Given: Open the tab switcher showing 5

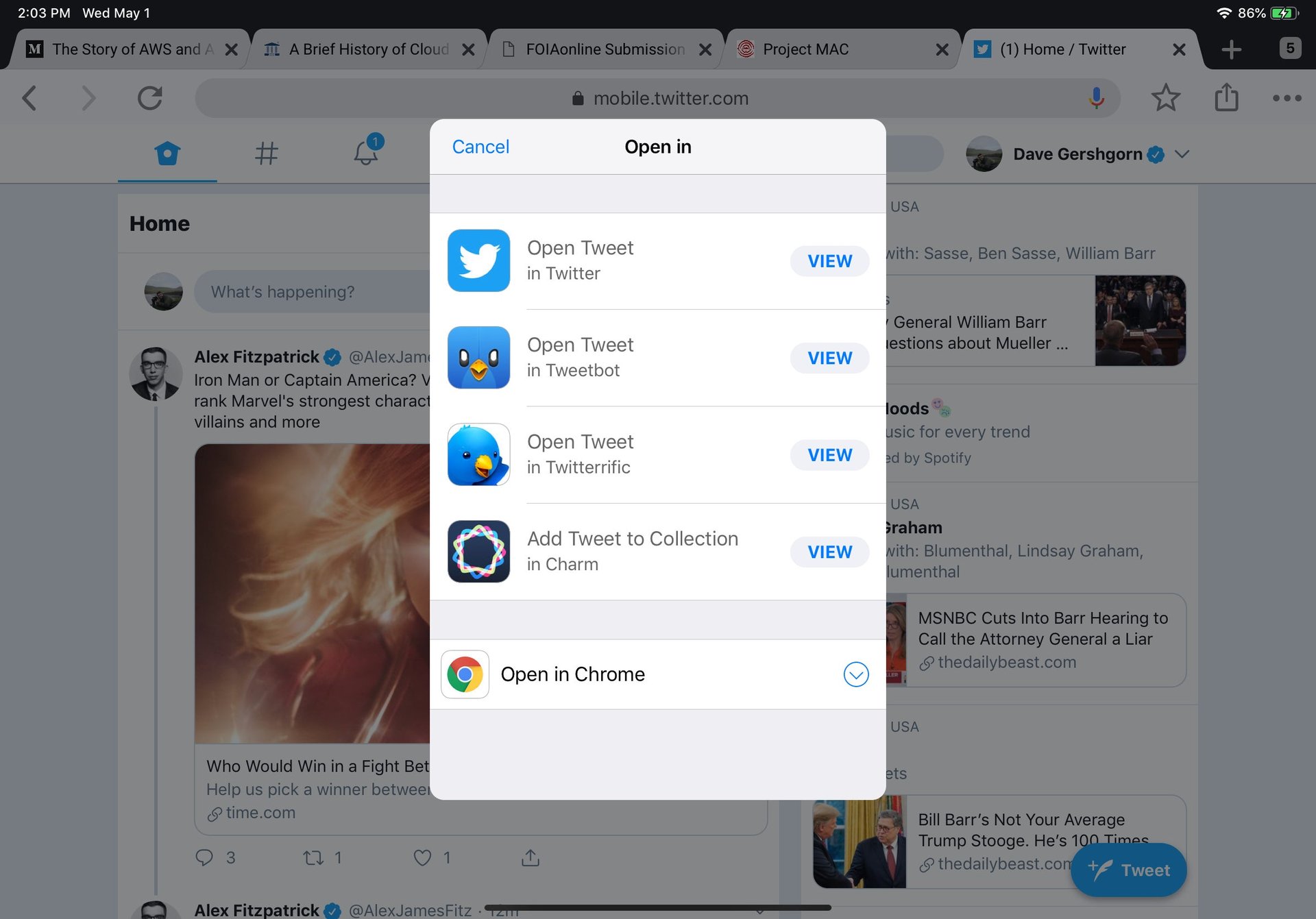Looking at the screenshot, I should tap(1290, 48).
